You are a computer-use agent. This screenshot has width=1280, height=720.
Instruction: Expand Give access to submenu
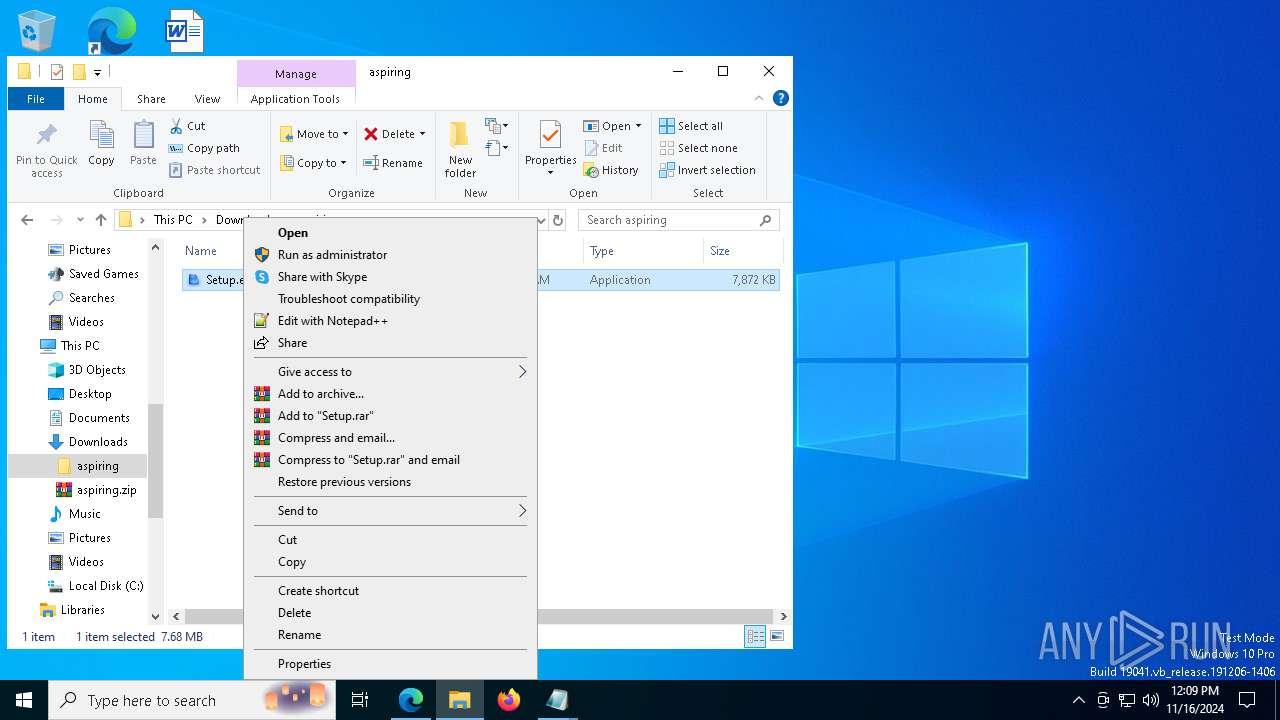390,372
